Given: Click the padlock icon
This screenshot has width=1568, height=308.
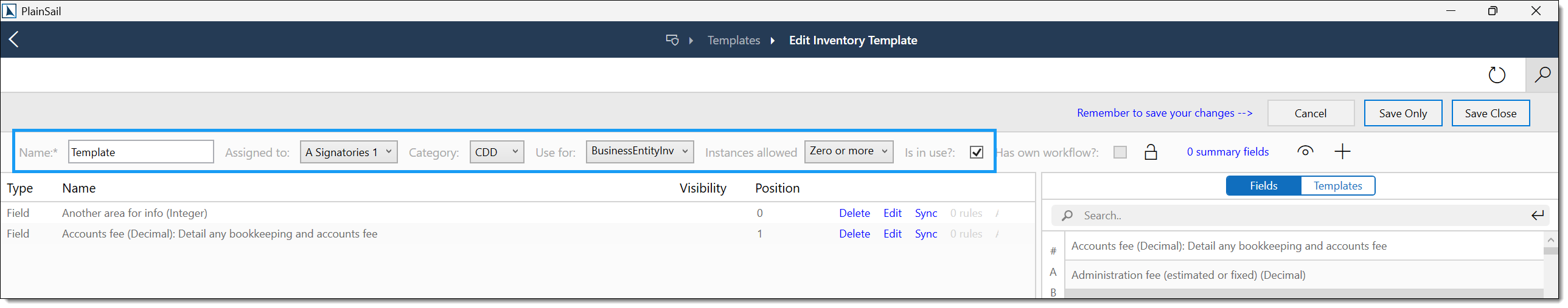Looking at the screenshot, I should [x=1150, y=152].
